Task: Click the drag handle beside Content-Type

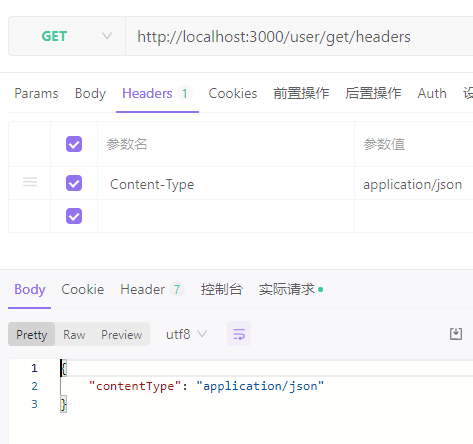Action: pos(30,182)
